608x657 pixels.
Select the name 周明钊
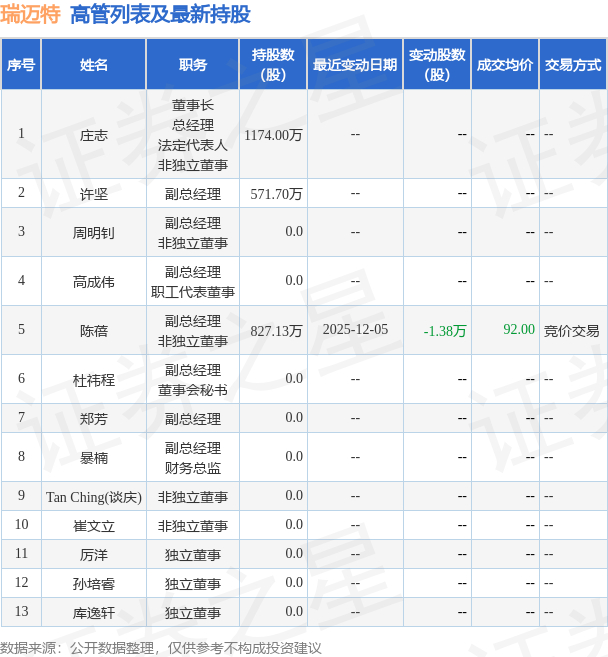(94, 233)
